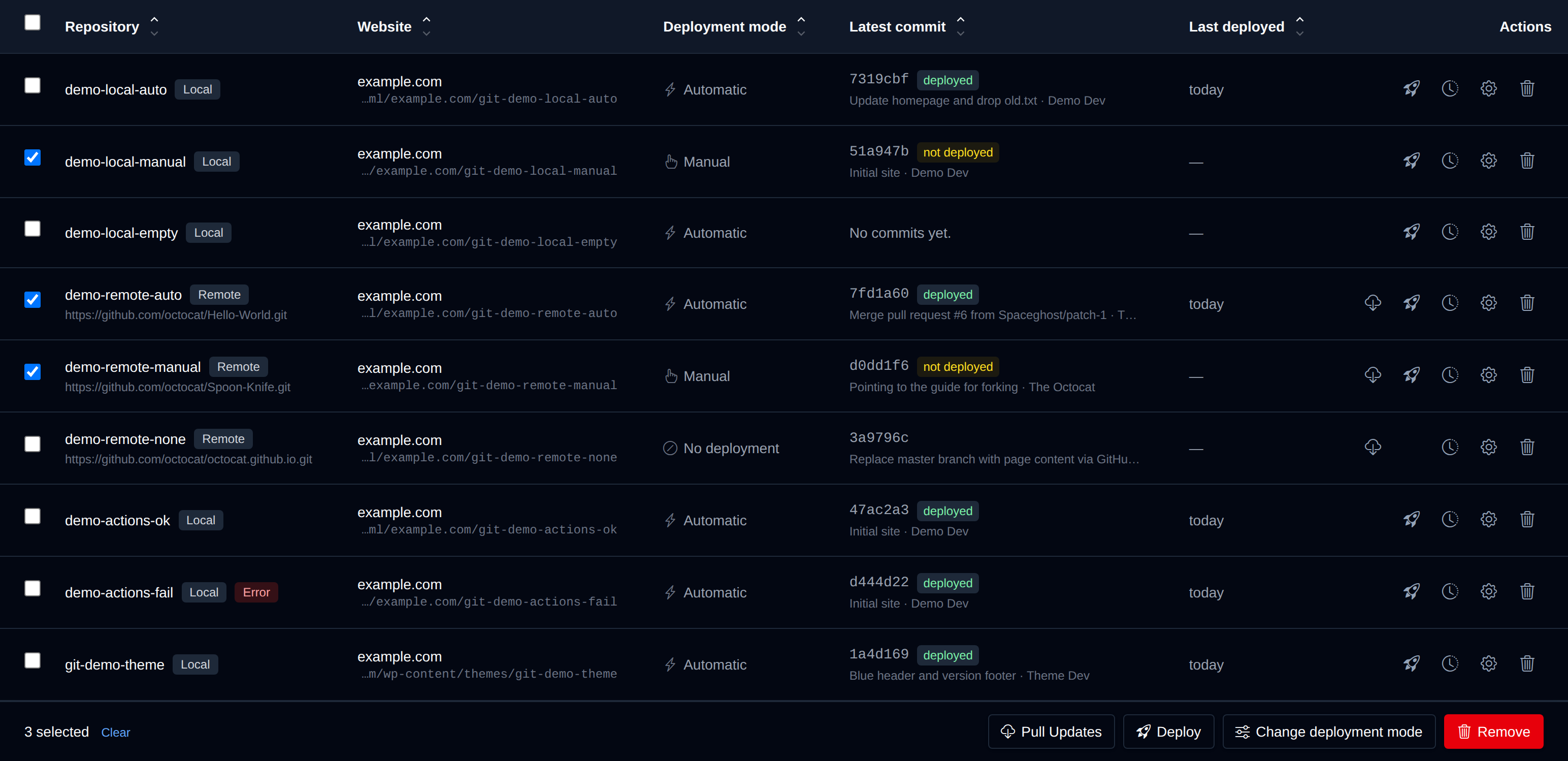Pull updates cloud icon for demo-remote-manual

tap(1373, 375)
